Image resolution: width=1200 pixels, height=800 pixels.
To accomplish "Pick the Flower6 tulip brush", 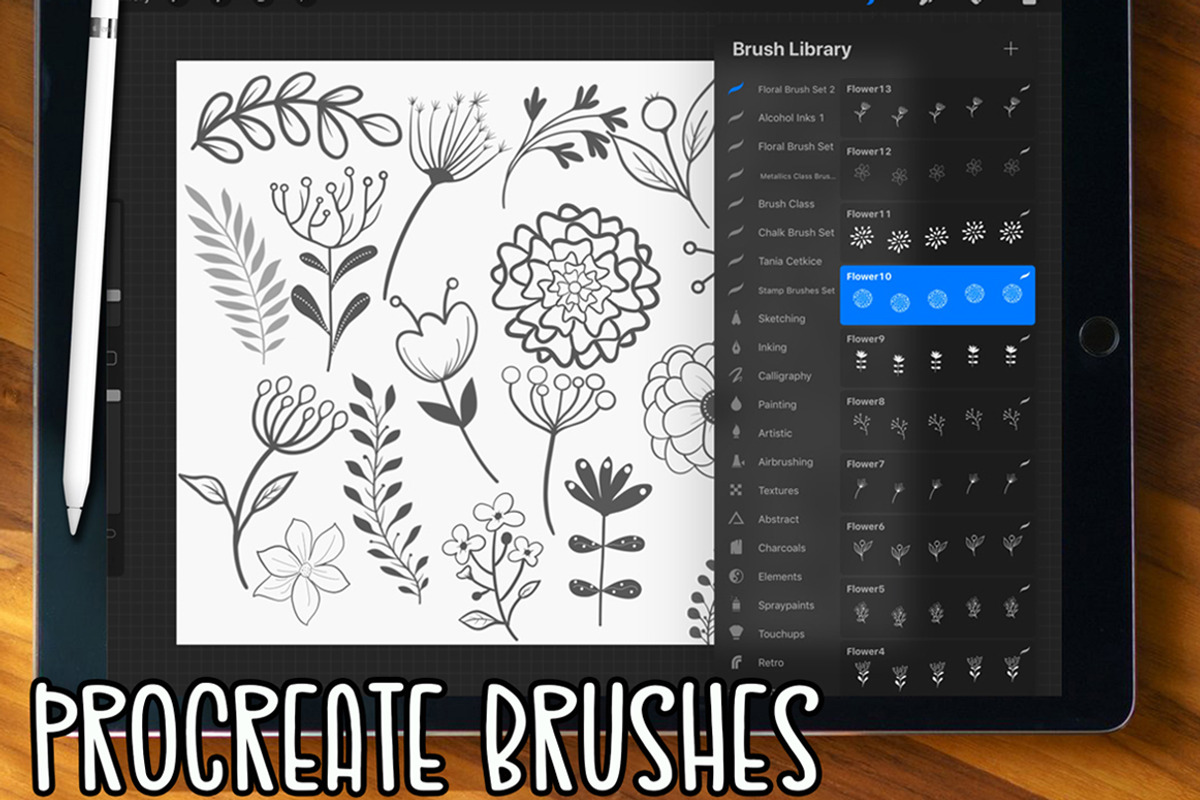I will 937,545.
